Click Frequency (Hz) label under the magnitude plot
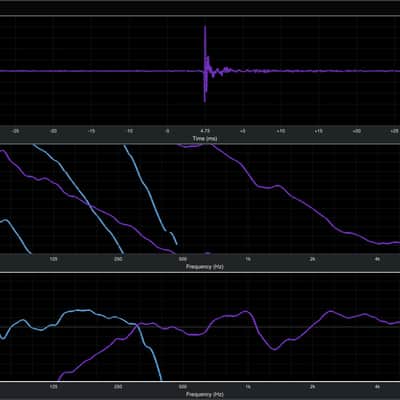Image resolution: width=400 pixels, height=400 pixels. point(205,395)
